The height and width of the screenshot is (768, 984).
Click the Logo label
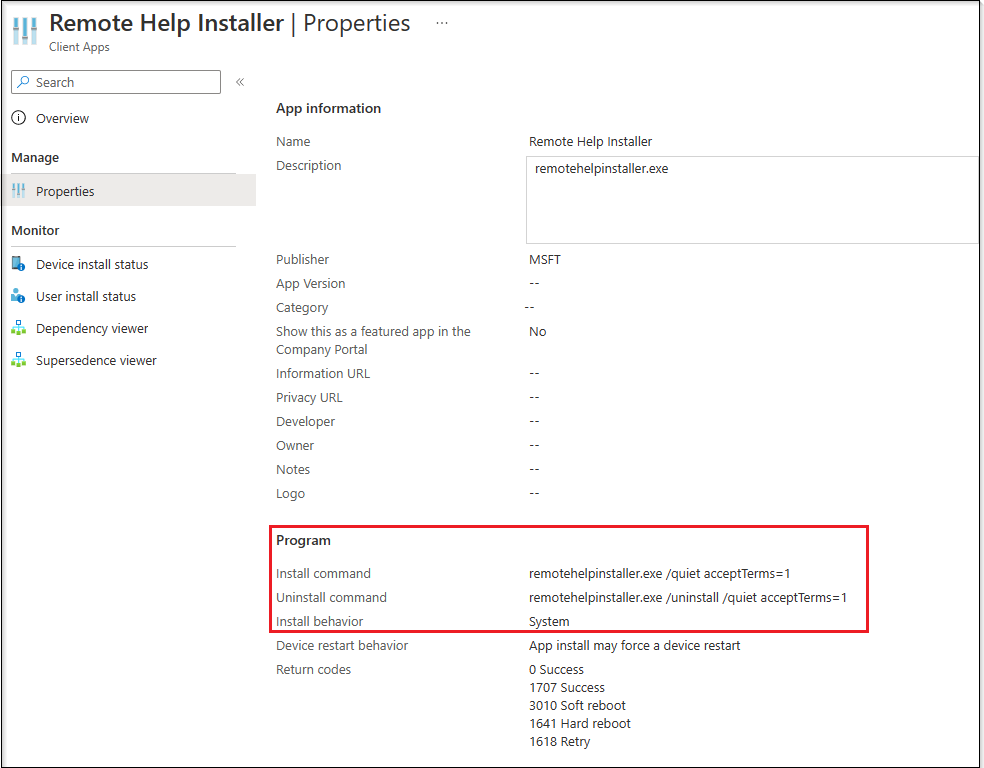pos(290,494)
